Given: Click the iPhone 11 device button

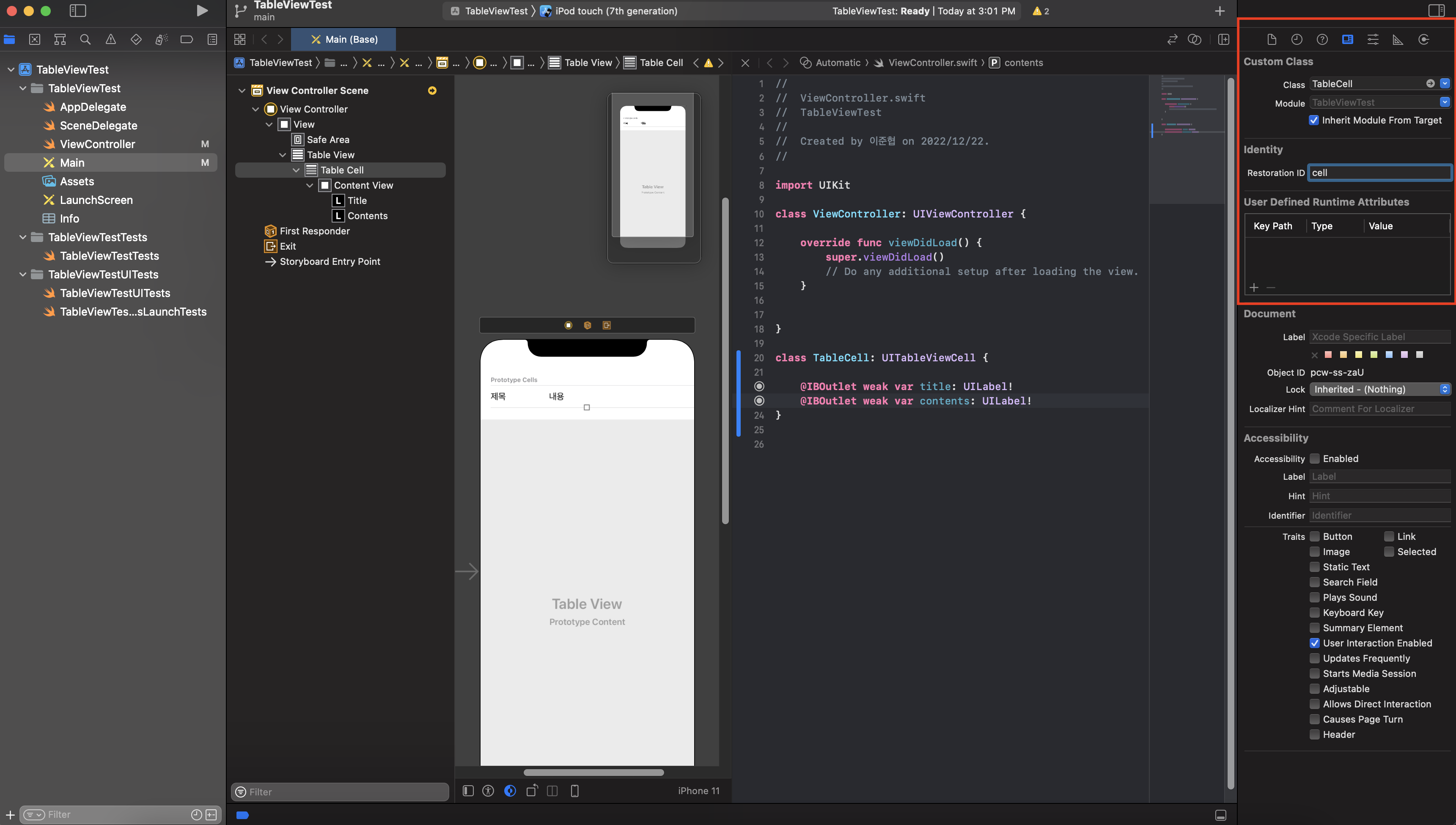Looking at the screenshot, I should click(698, 791).
